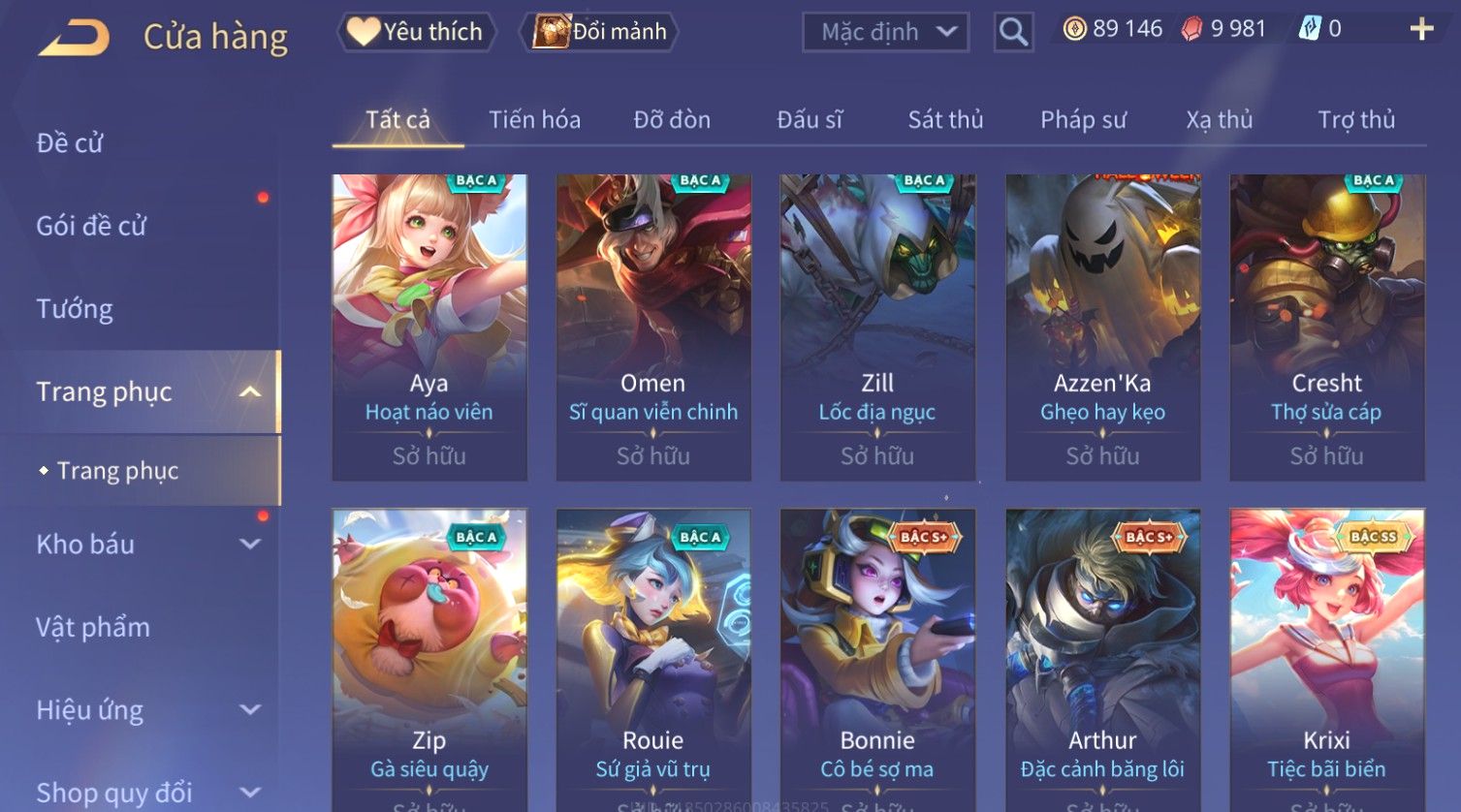Choose the Trang phục sub-item
1461x812 pixels.
[x=117, y=471]
